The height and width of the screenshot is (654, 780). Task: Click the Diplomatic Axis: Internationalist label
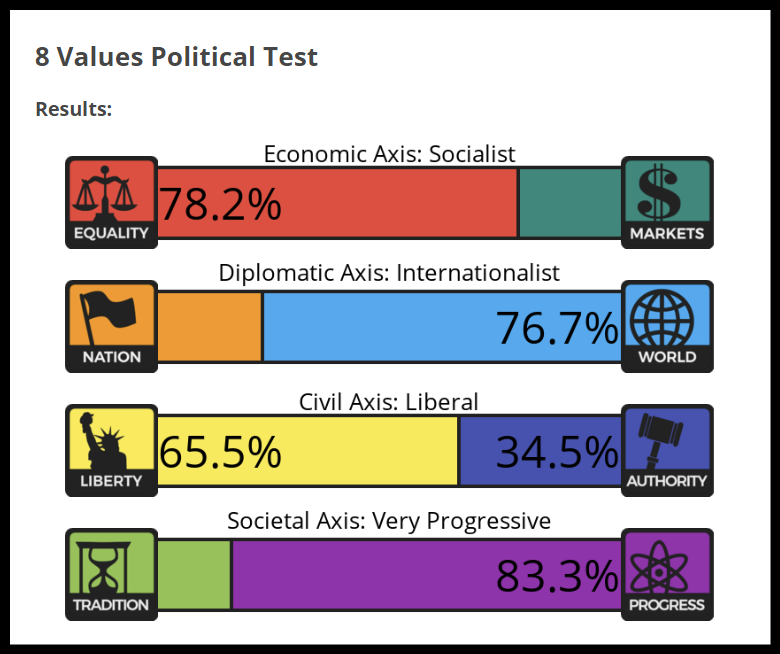click(x=389, y=272)
